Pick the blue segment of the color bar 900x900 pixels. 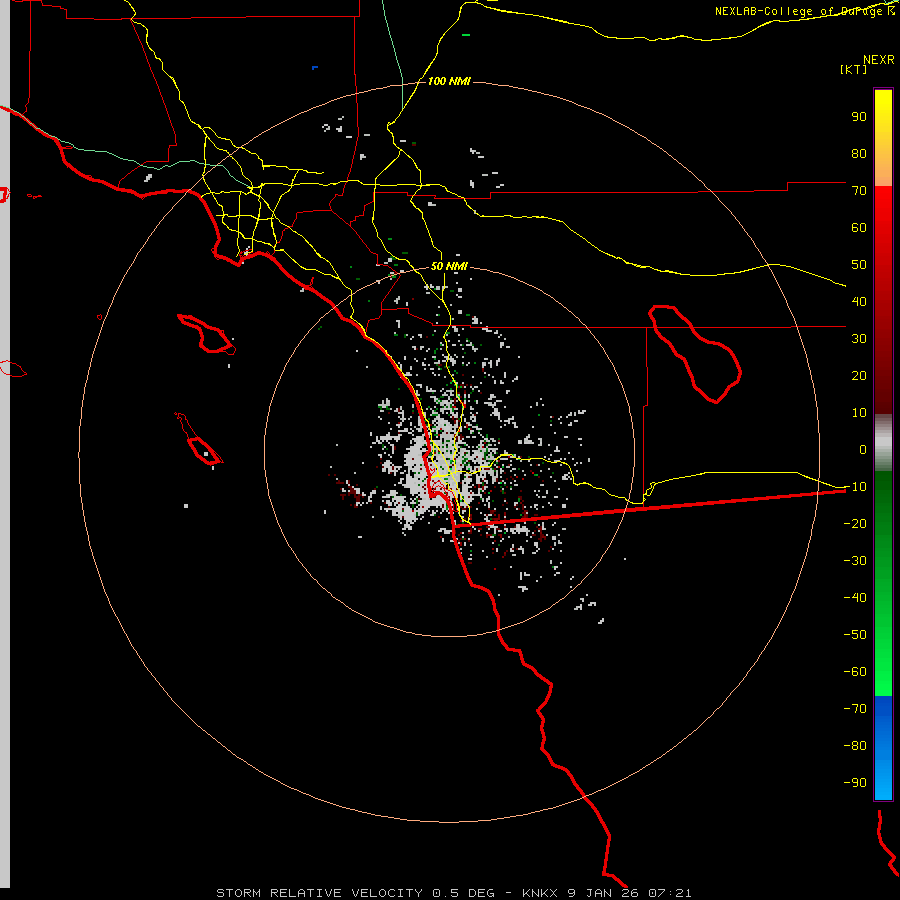[883, 747]
